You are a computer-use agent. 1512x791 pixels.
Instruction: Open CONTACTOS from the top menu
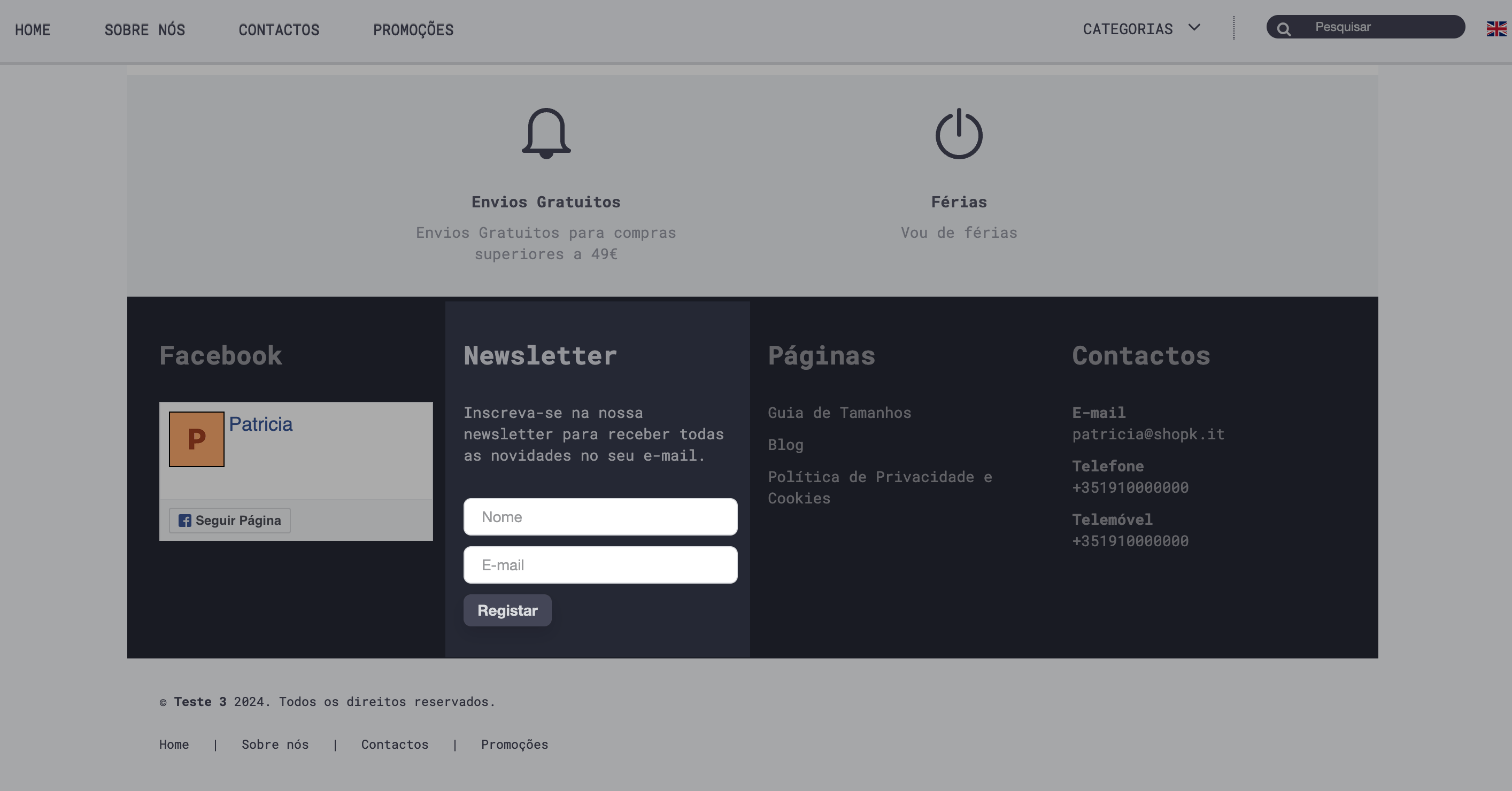click(x=279, y=30)
